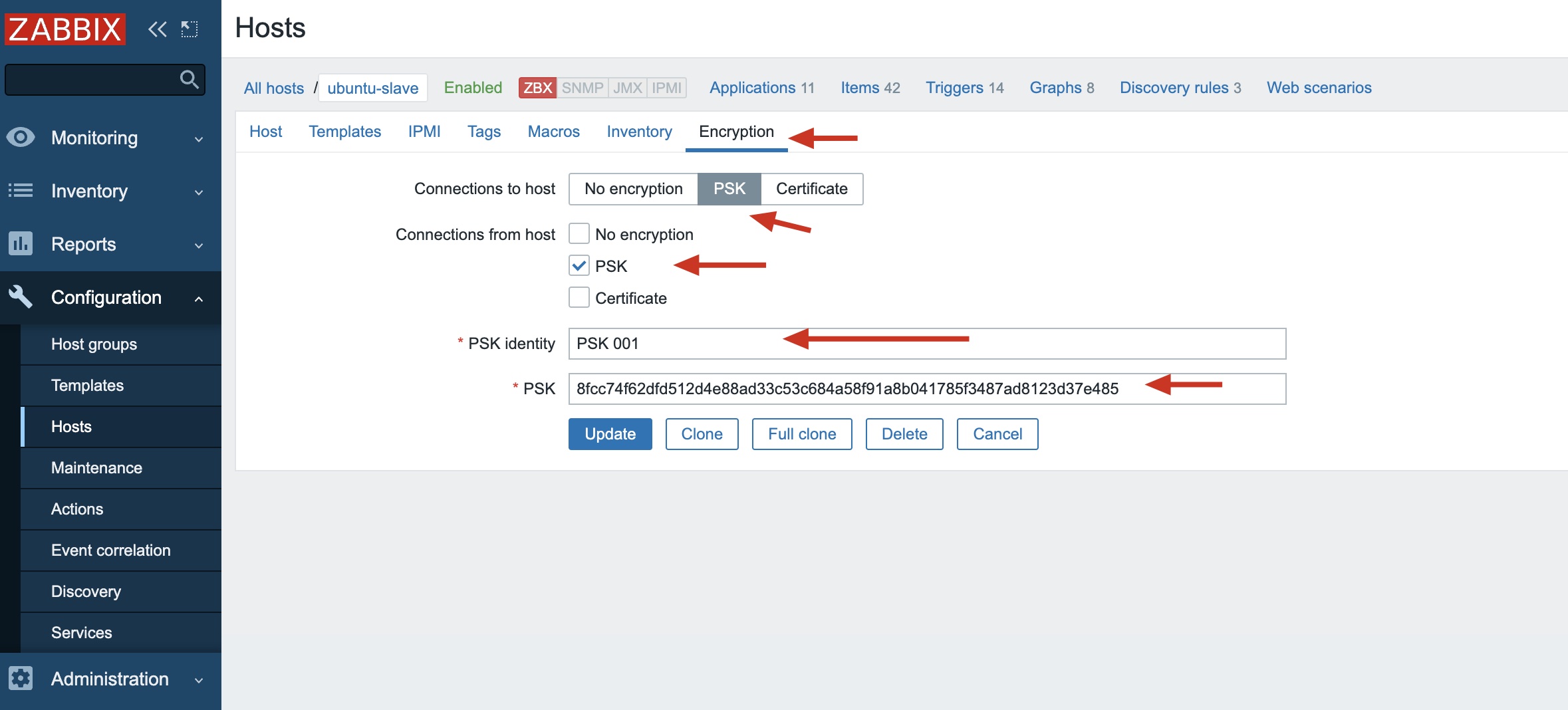Switch to the Tags tab
The height and width of the screenshot is (710, 1568).
[x=484, y=132]
